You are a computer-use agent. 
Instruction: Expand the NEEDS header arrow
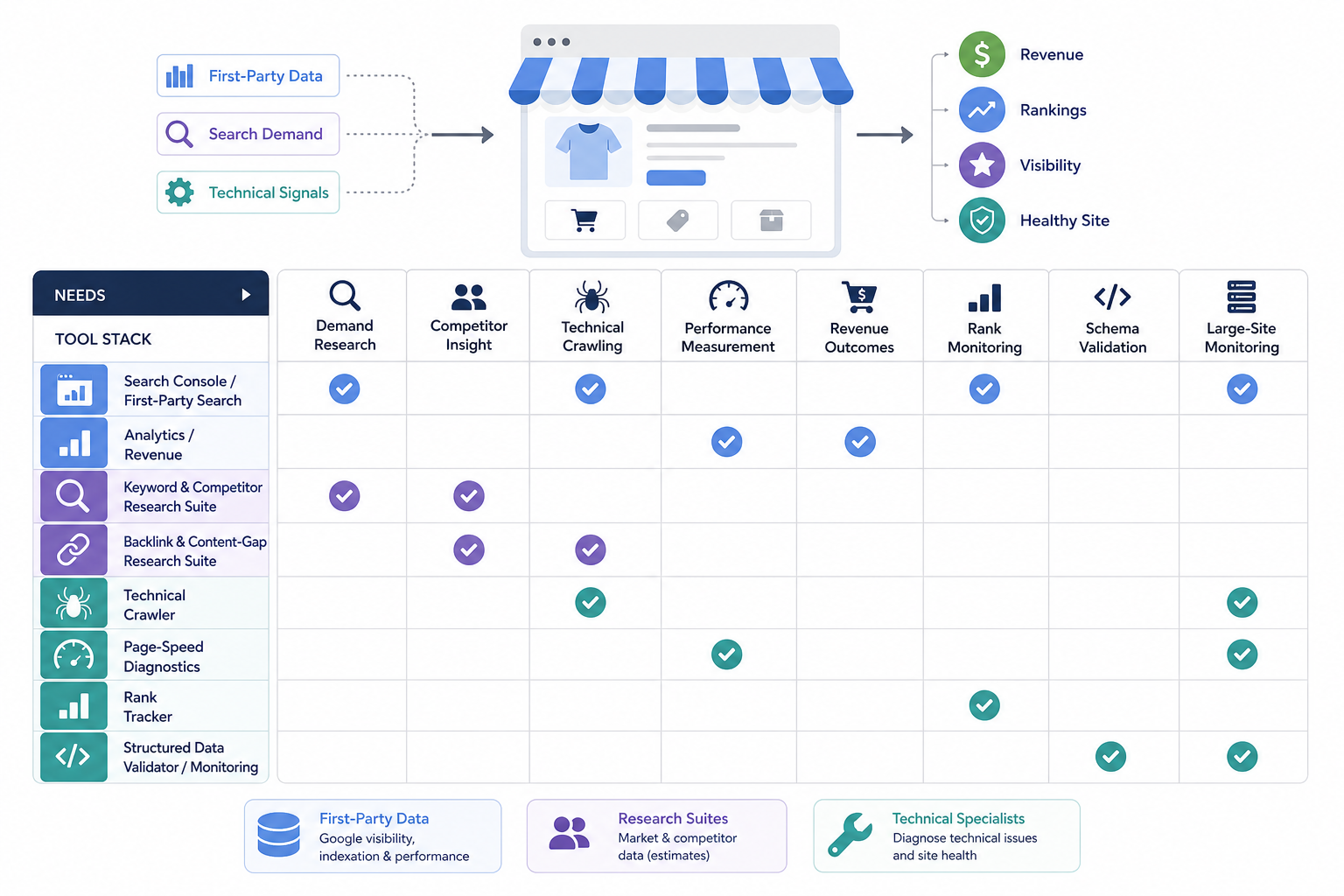click(x=246, y=295)
